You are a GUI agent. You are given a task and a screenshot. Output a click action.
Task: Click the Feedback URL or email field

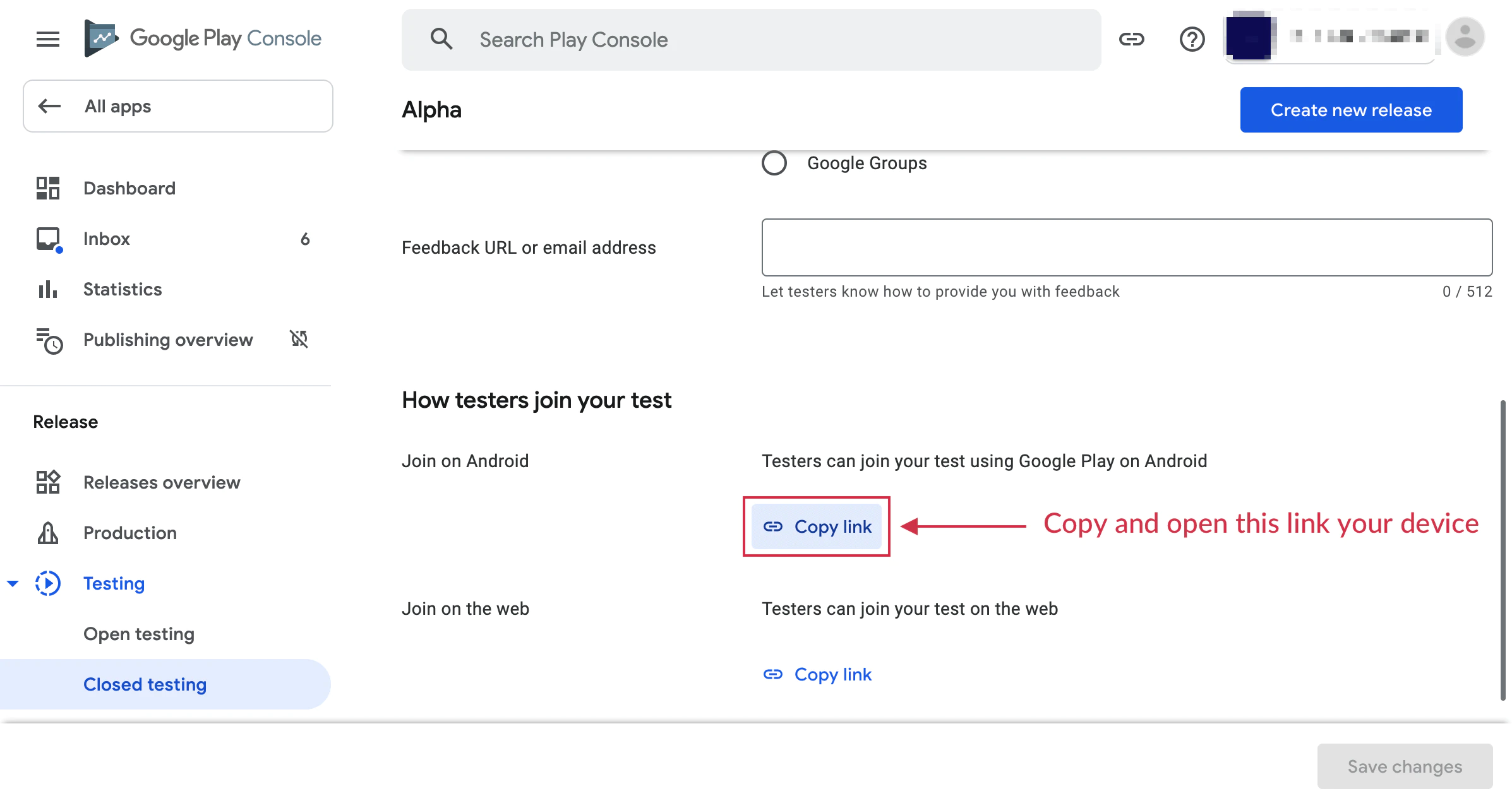click(1127, 247)
